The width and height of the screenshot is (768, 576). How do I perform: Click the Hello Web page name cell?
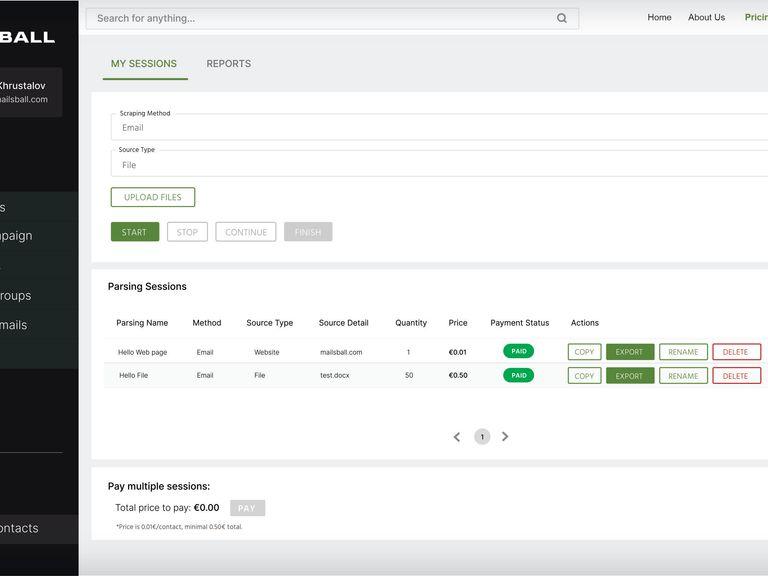(x=143, y=352)
